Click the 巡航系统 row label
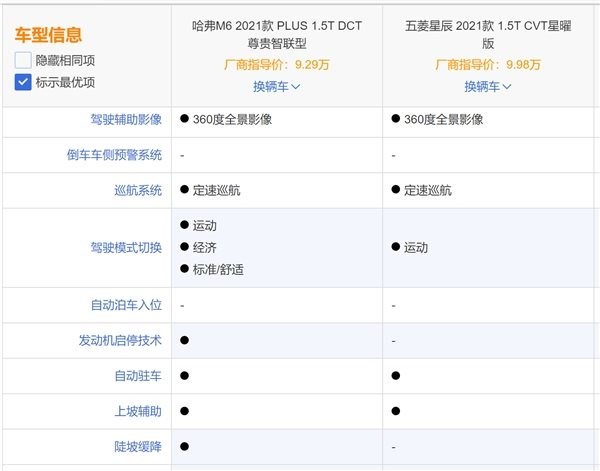The width and height of the screenshot is (600, 471). pyautogui.click(x=138, y=190)
